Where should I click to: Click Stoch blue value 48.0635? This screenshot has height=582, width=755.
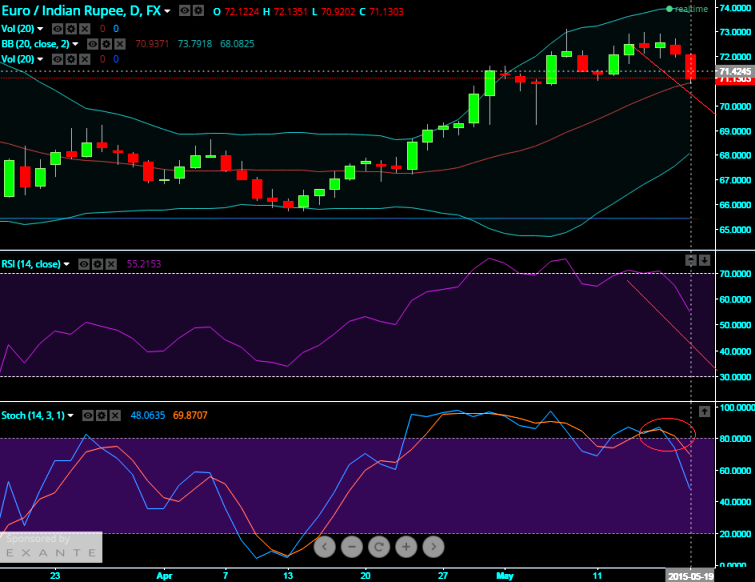point(148,415)
